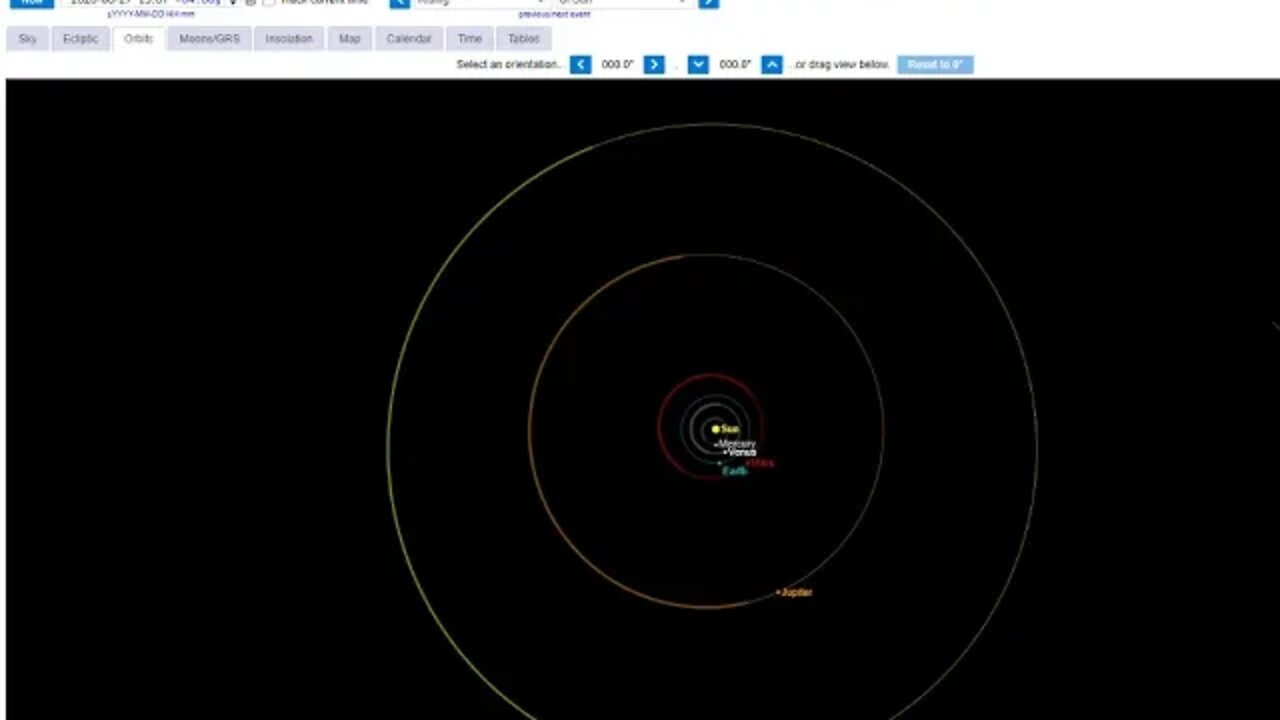Click the Now button

click(x=31, y=3)
